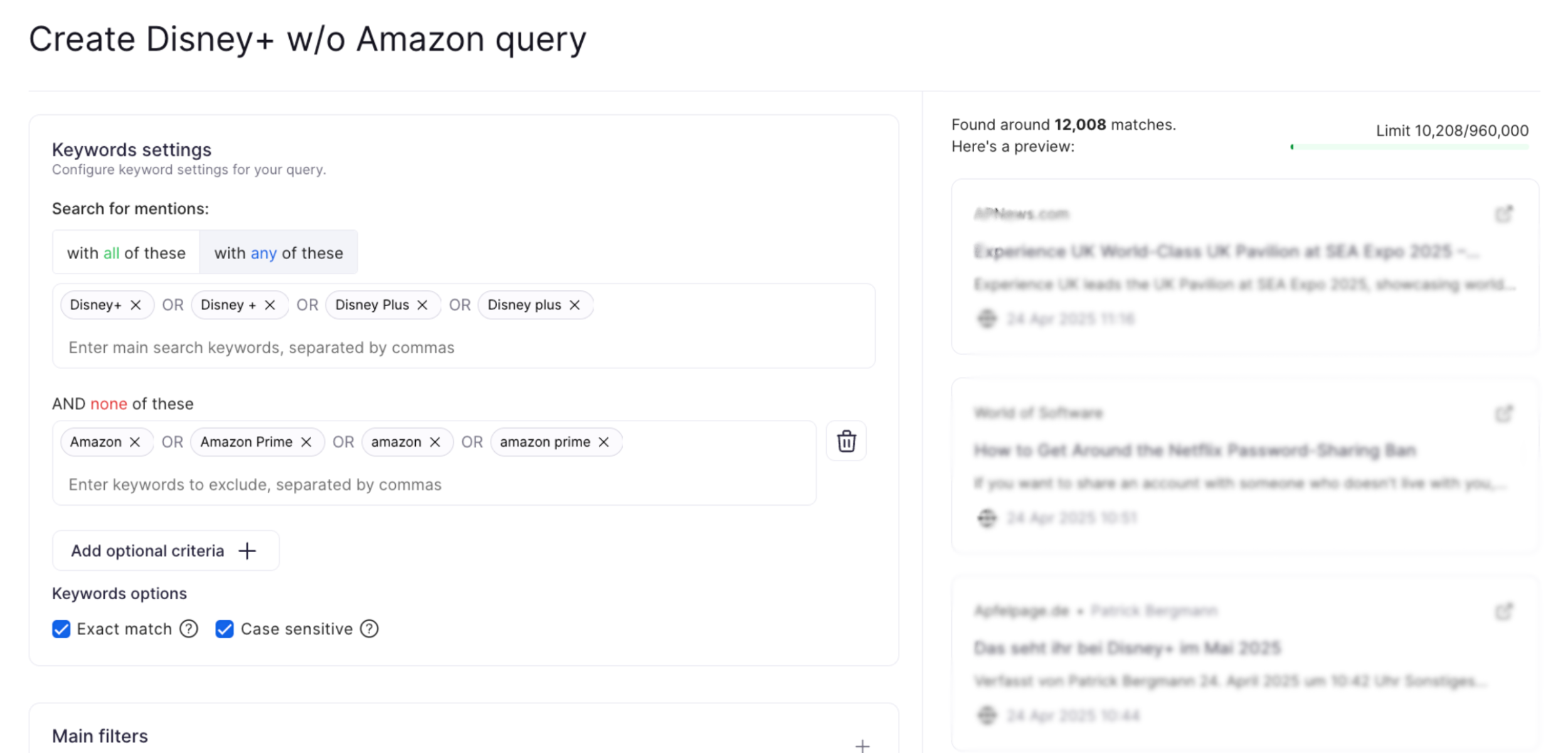Remove the 'Disney +' keyword tag

click(x=270, y=305)
